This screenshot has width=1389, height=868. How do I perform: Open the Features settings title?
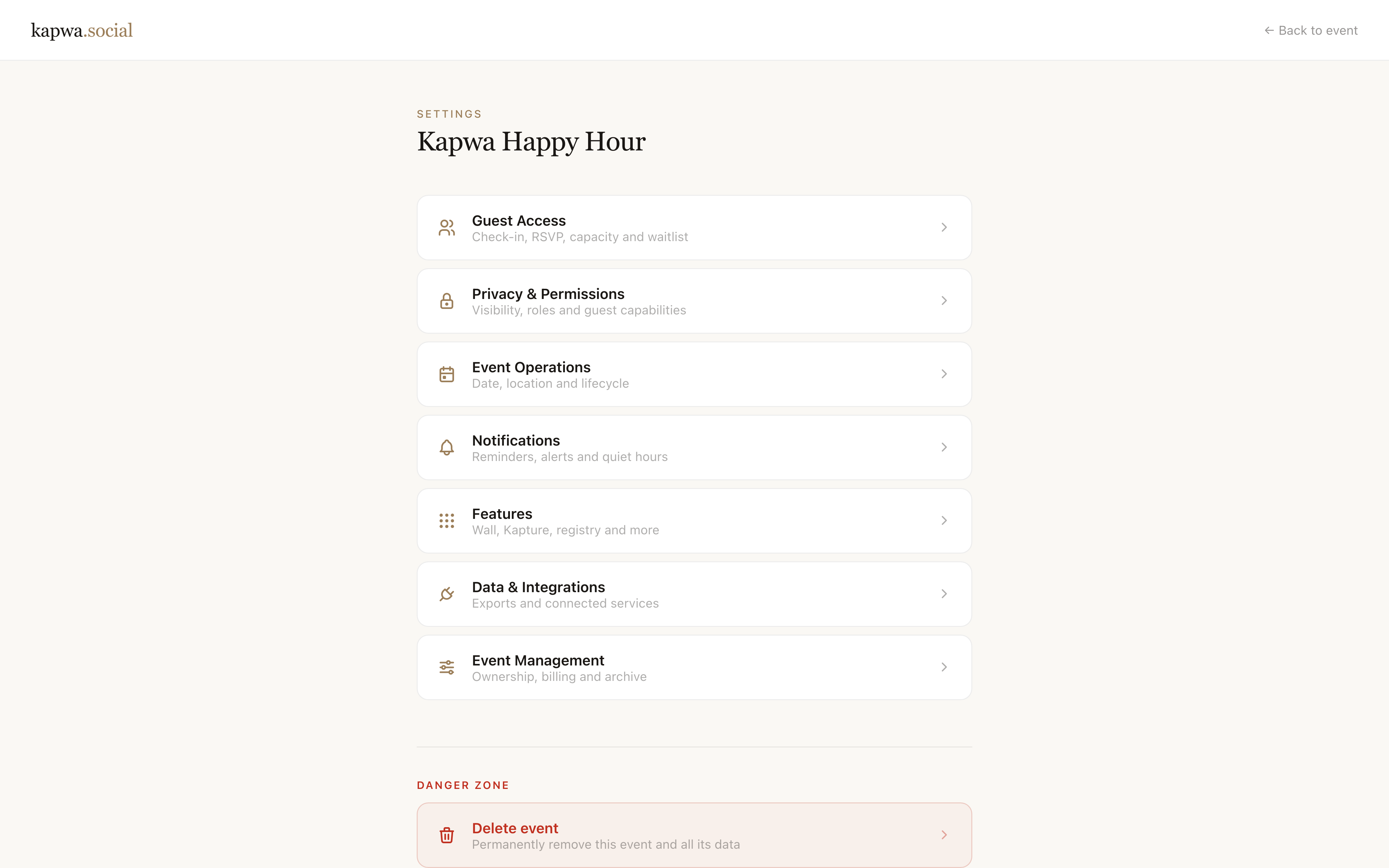tap(502, 514)
